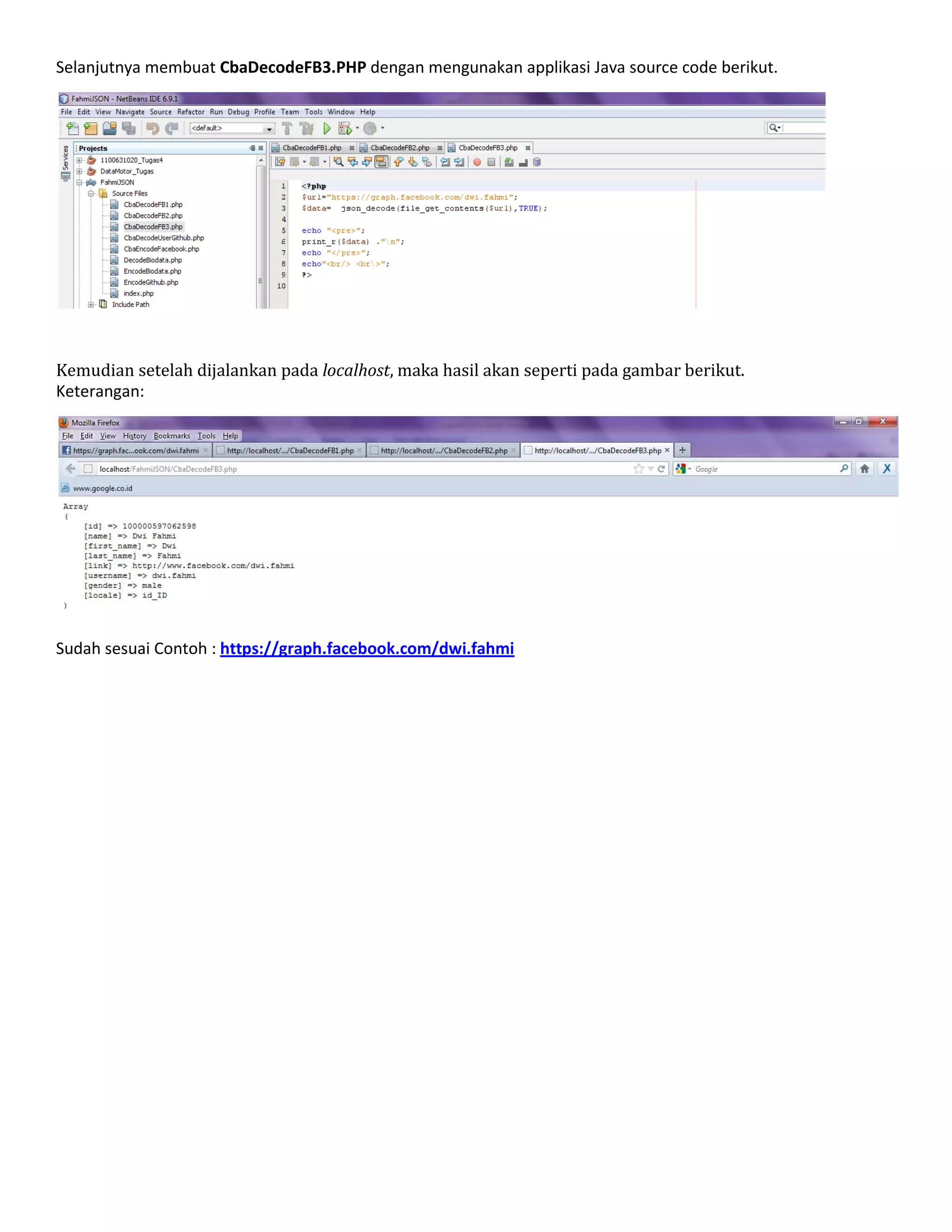Screen dimensions: 952x1232
Task: Click the Toggle Bookmark icon
Action: point(427,162)
